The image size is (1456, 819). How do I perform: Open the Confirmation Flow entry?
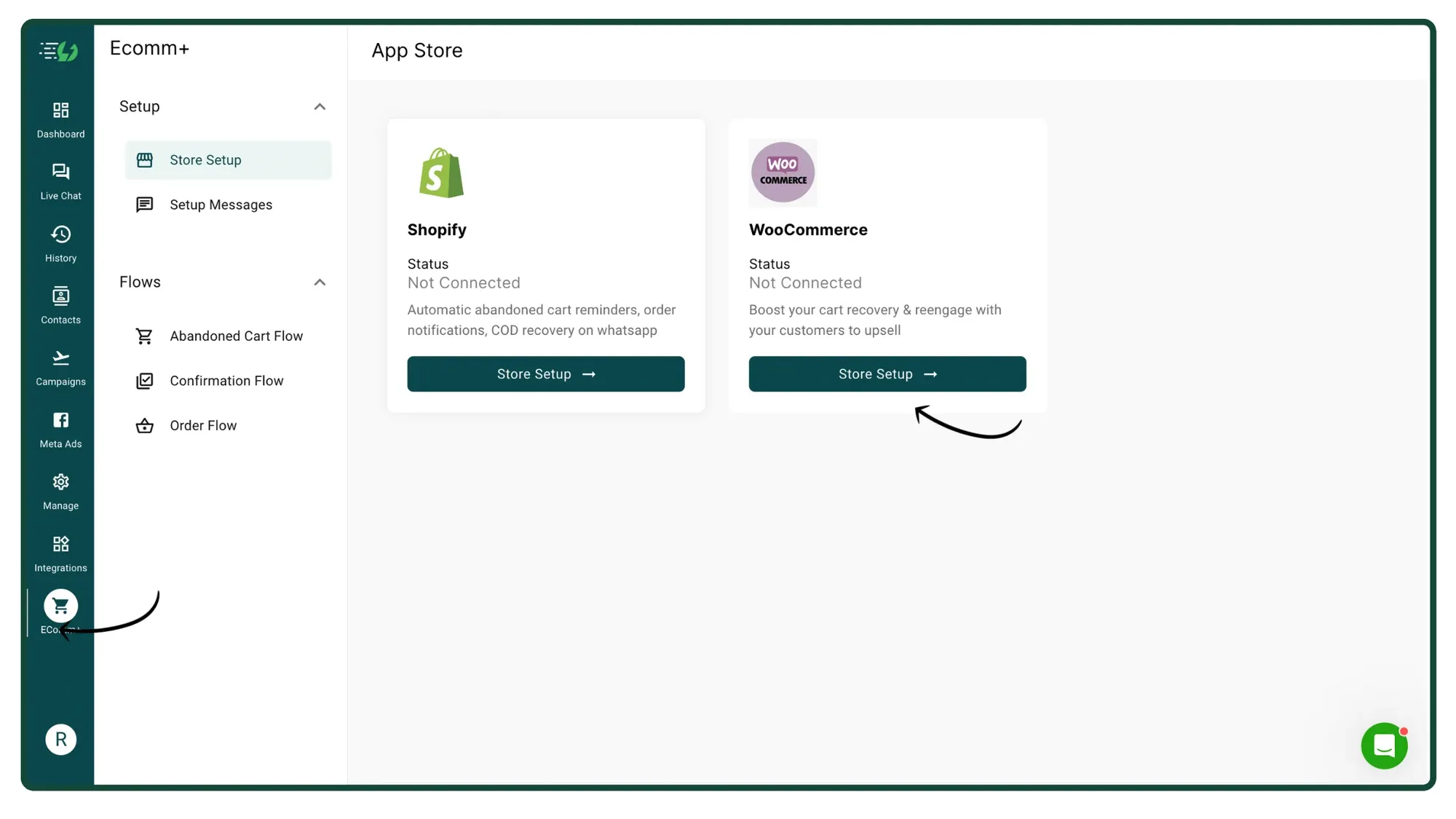click(226, 380)
